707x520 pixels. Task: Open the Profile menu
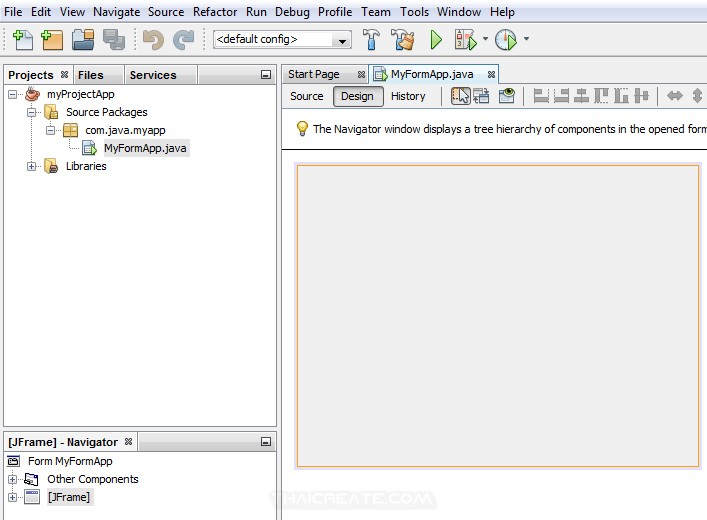point(335,12)
